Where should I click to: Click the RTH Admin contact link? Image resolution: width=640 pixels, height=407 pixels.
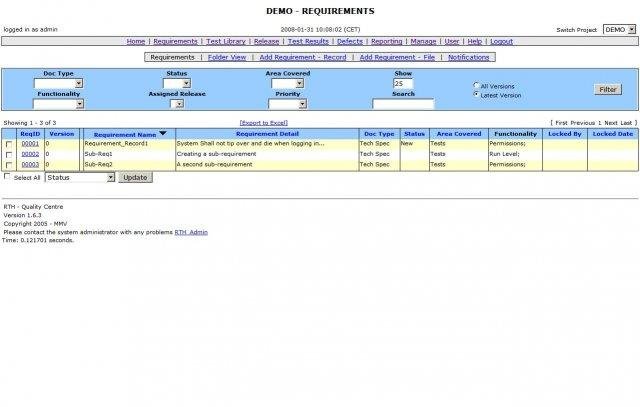coord(191,232)
